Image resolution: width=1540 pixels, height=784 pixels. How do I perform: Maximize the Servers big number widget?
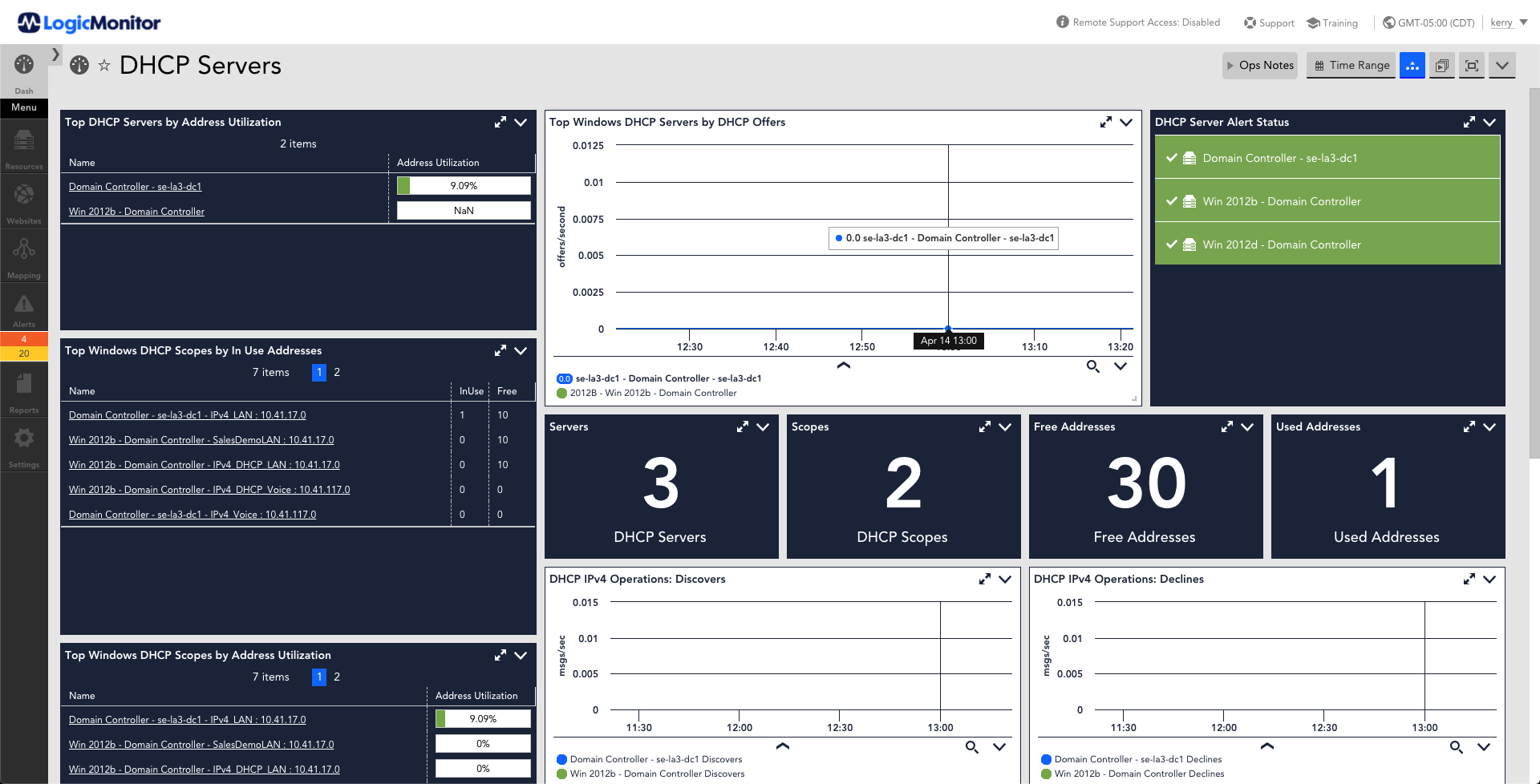743,426
